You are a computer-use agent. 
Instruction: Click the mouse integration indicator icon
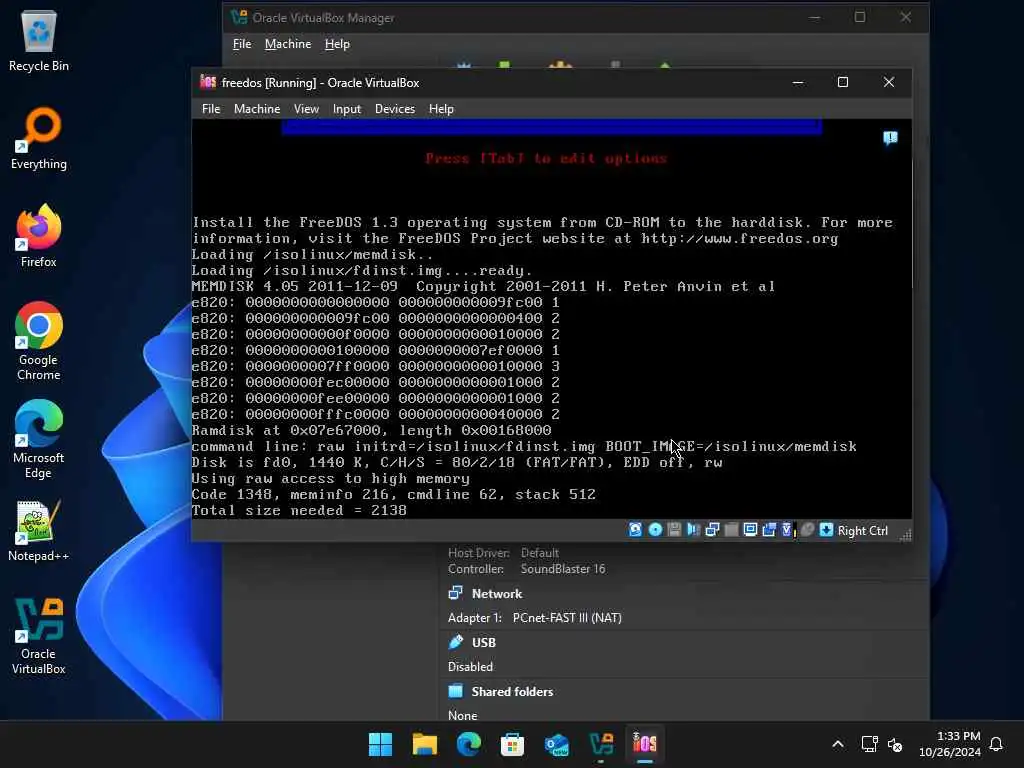tap(807, 530)
